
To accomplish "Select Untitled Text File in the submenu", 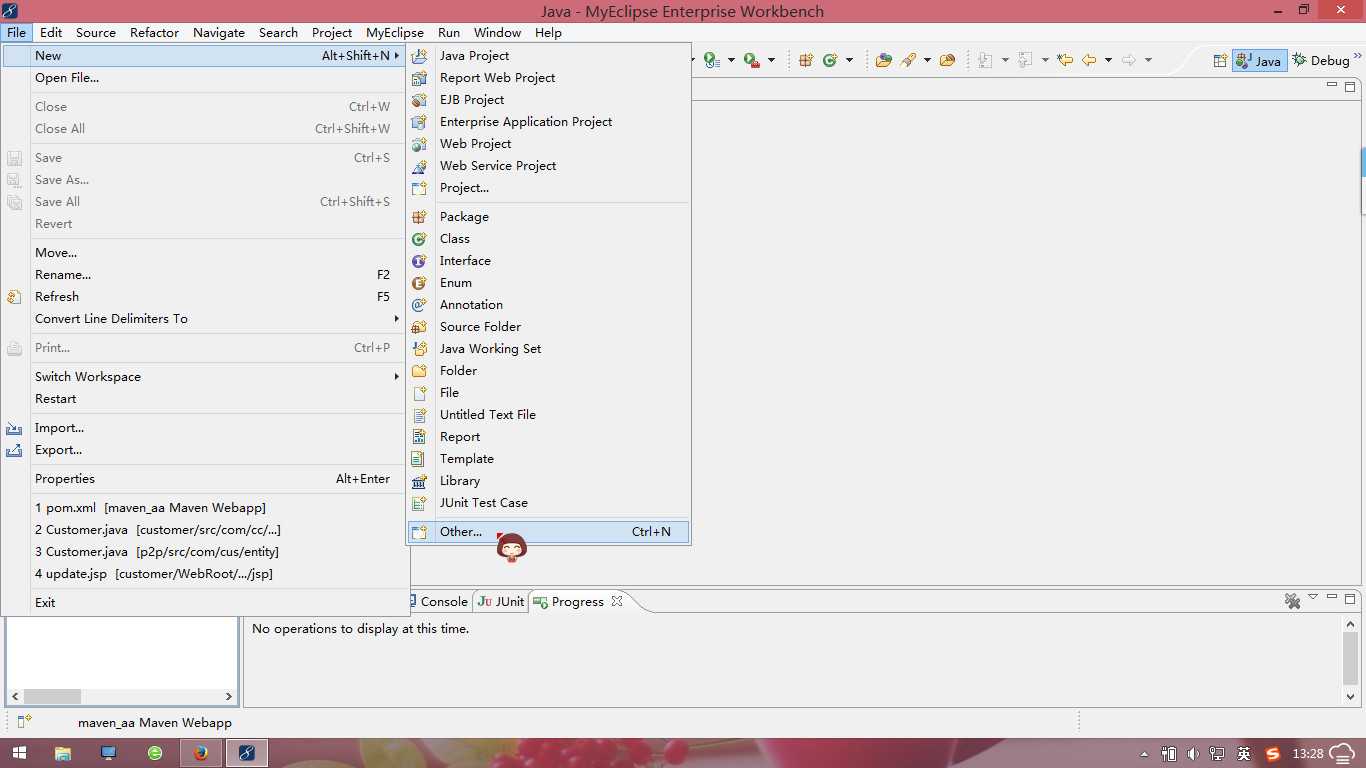I will (548, 415).
